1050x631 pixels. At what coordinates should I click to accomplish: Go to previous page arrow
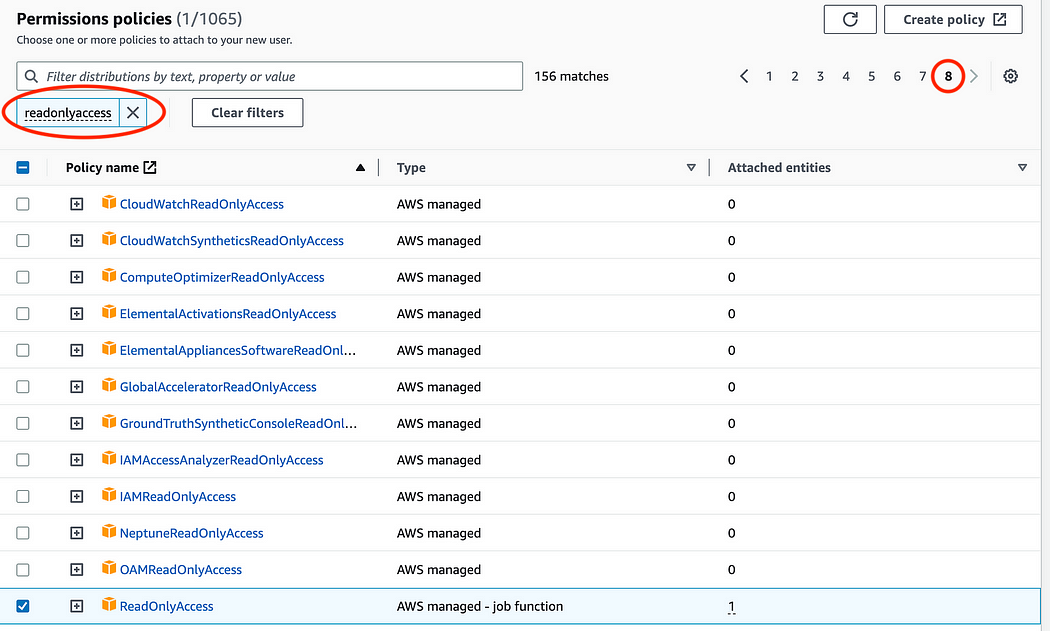[744, 76]
